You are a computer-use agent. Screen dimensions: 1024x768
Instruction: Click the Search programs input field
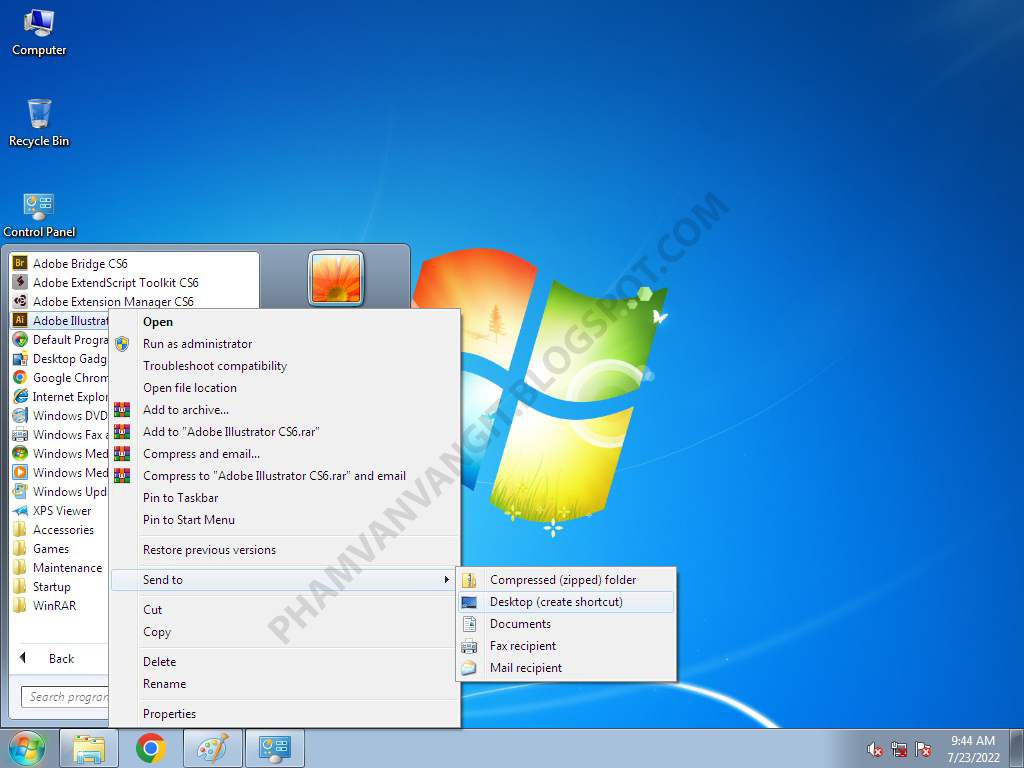[x=65, y=697]
